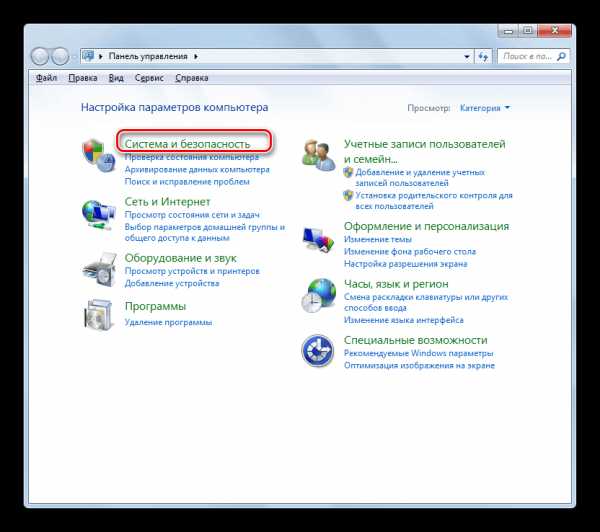Open the Вид menu
This screenshot has width=600, height=532.
tap(116, 78)
